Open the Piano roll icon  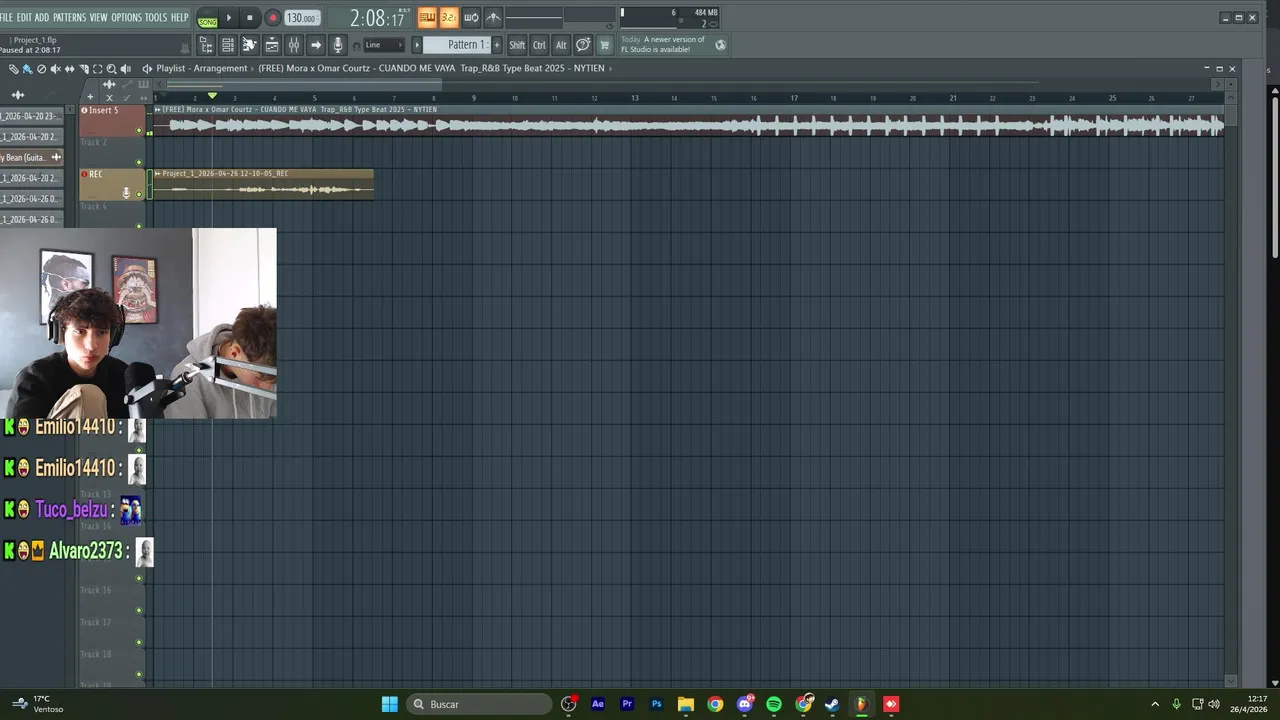[250, 45]
